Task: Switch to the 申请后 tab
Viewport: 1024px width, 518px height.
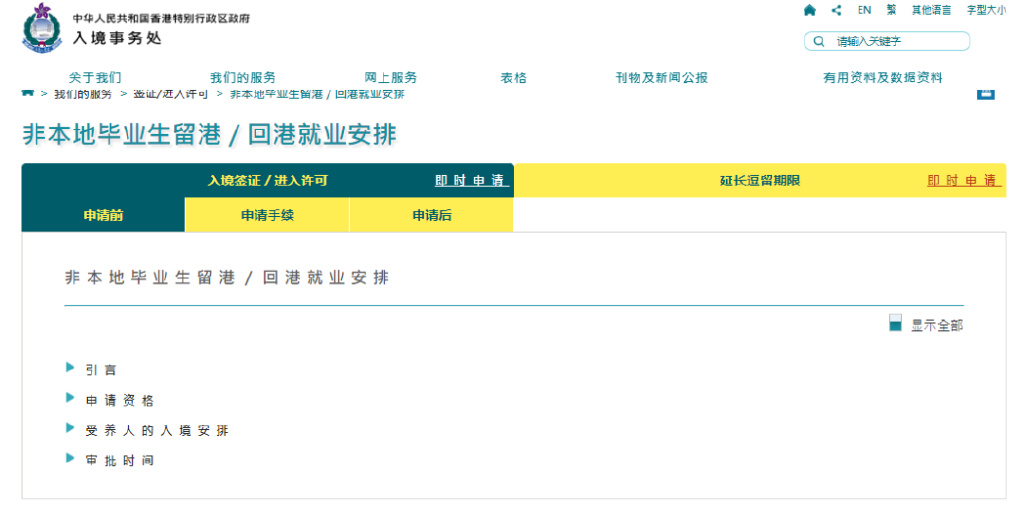Action: 432,215
